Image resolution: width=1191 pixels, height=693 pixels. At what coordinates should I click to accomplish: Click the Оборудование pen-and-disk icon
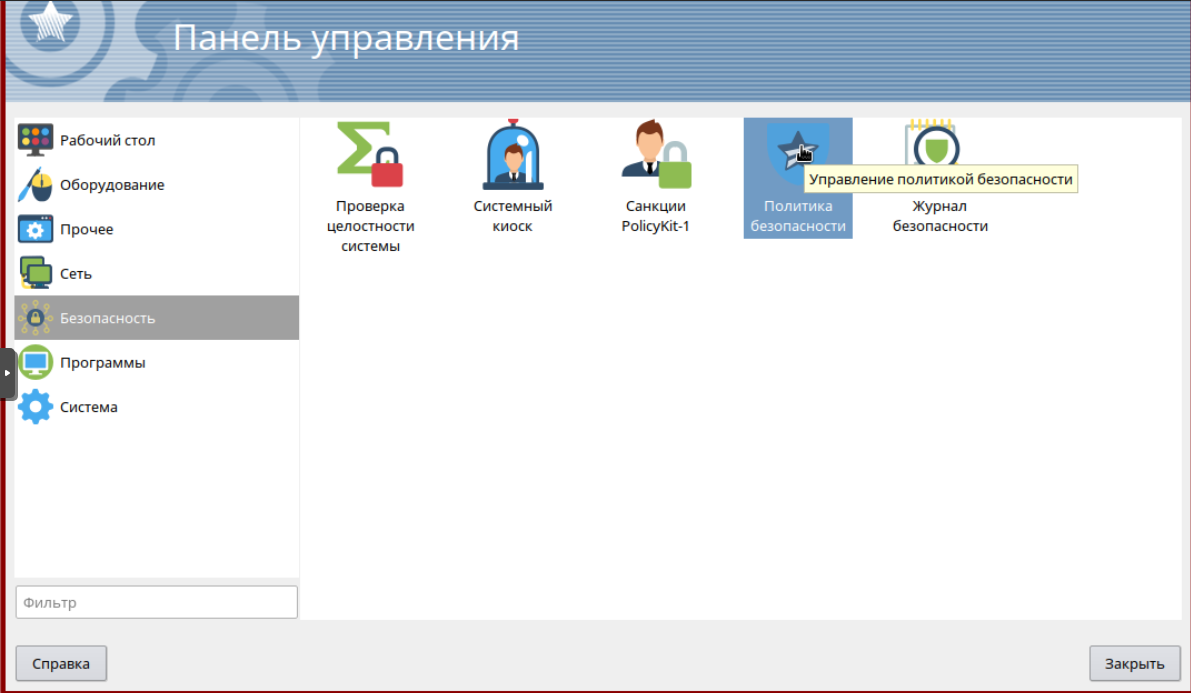(x=36, y=184)
